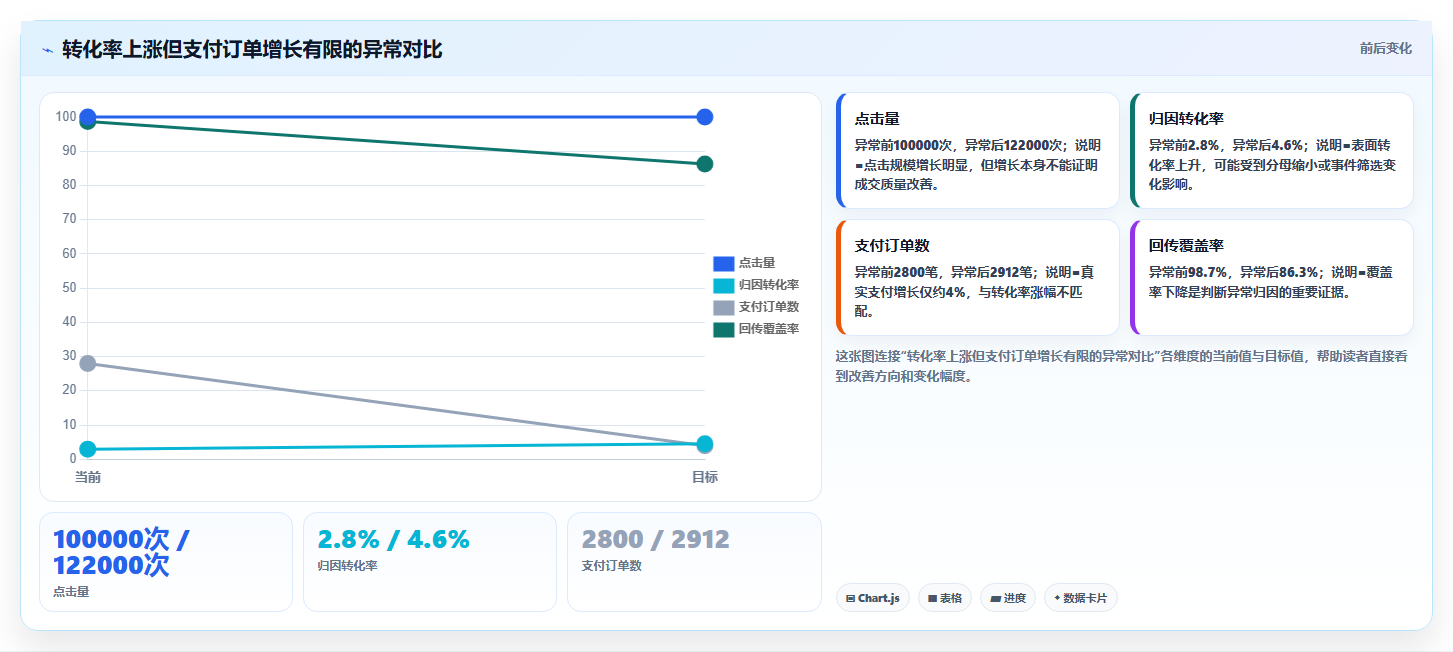The width and height of the screenshot is (1453, 652).
Task: Click 支付订单数 data point at 当前
Action: click(x=88, y=363)
